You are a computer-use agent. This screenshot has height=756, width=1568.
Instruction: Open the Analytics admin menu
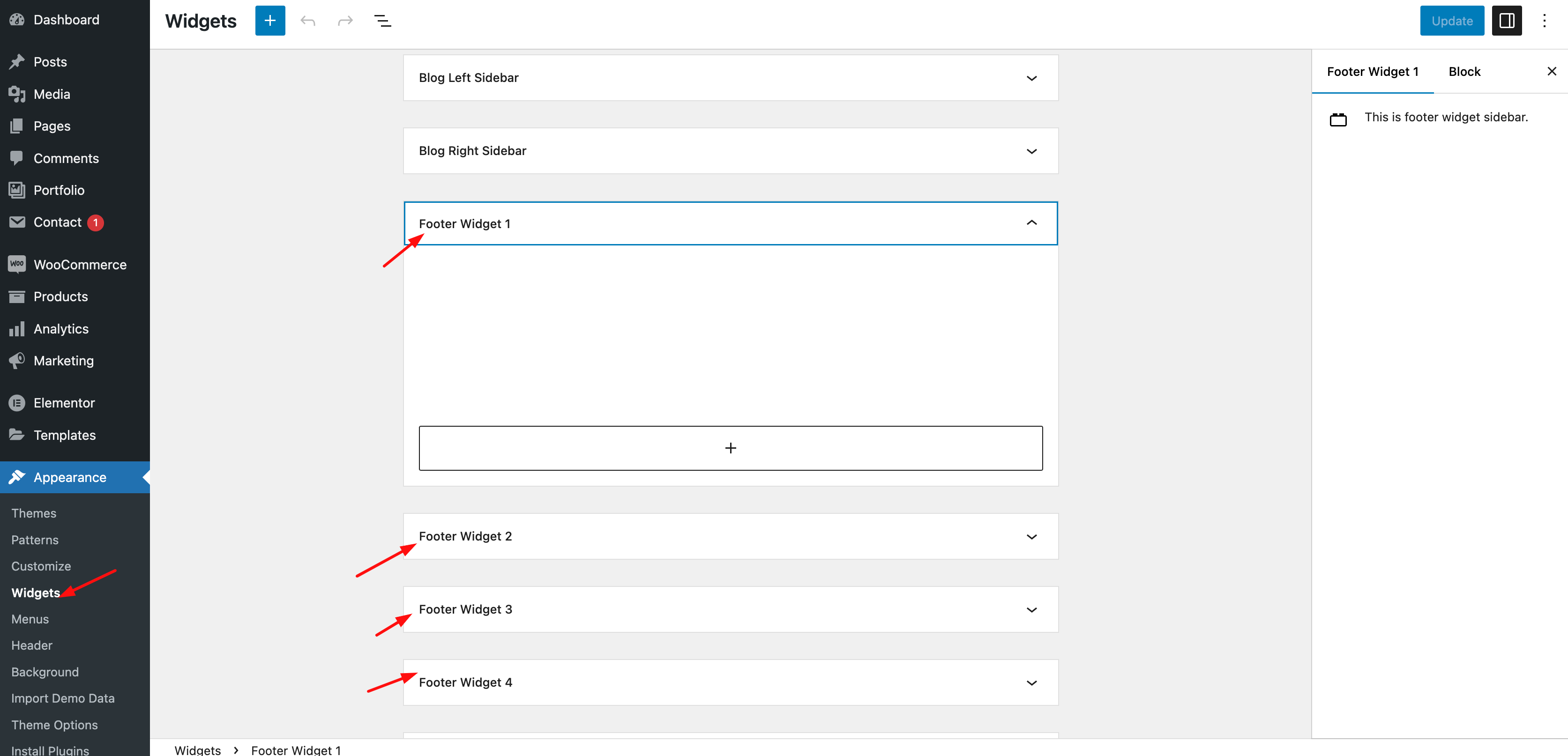(x=75, y=328)
